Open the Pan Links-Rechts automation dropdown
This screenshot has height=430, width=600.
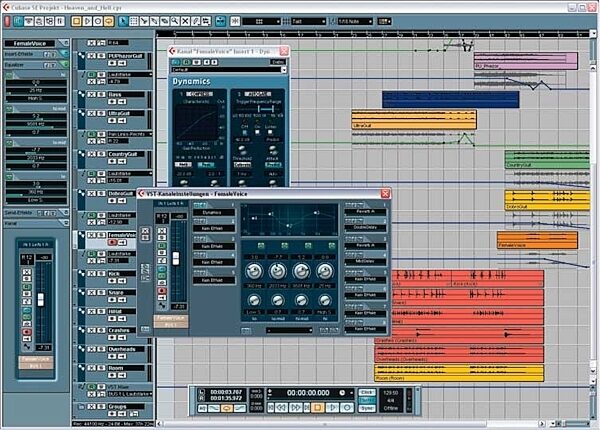(x=129, y=134)
